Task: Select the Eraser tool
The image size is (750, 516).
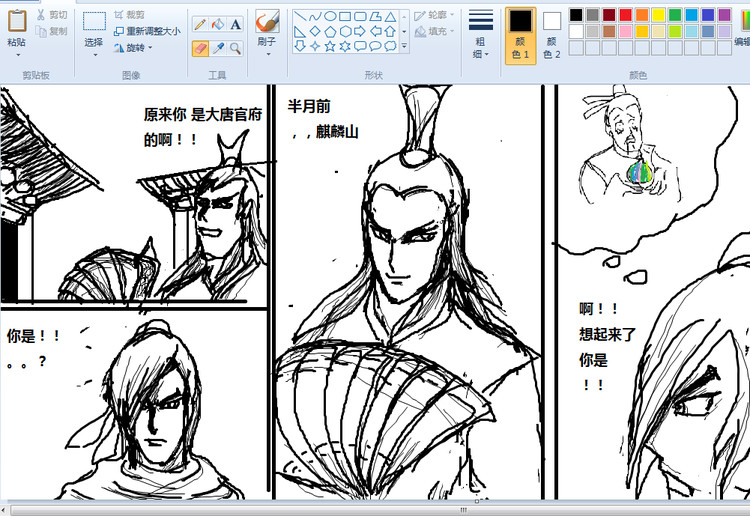Action: (199, 48)
